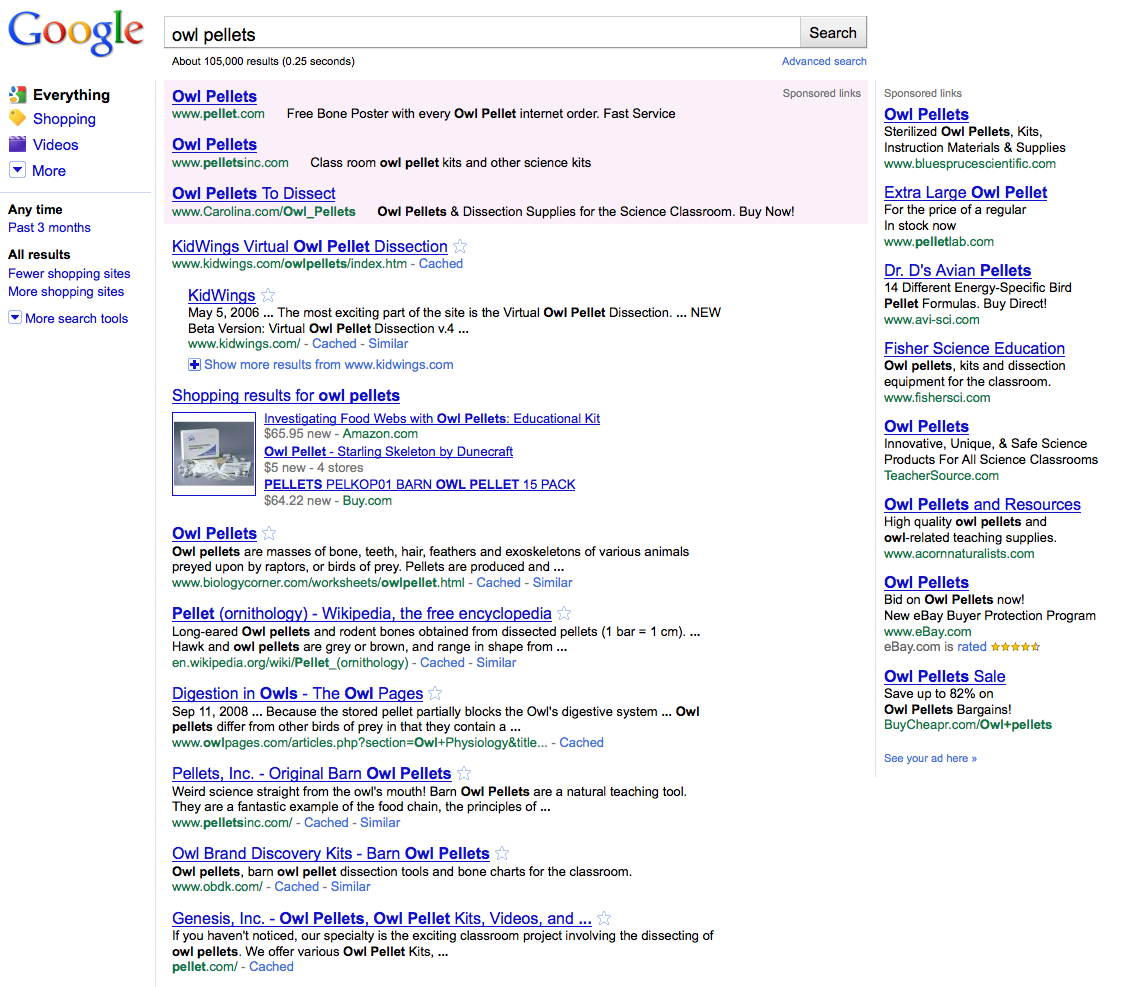Click the Everything icon in sidebar
The width and height of the screenshot is (1130, 987).
[x=17, y=94]
